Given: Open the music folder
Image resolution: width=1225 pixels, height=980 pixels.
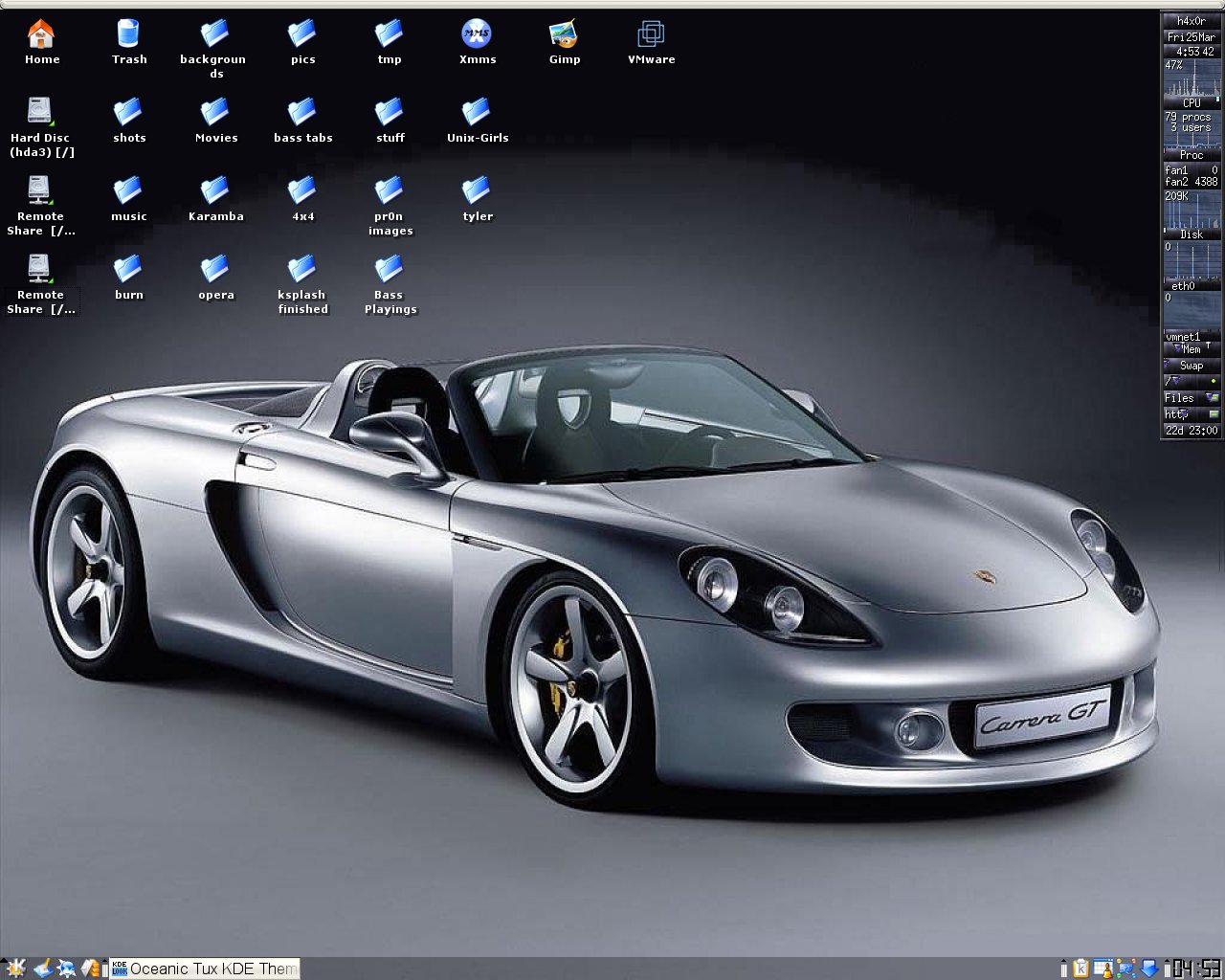Looking at the screenshot, I should (128, 199).
